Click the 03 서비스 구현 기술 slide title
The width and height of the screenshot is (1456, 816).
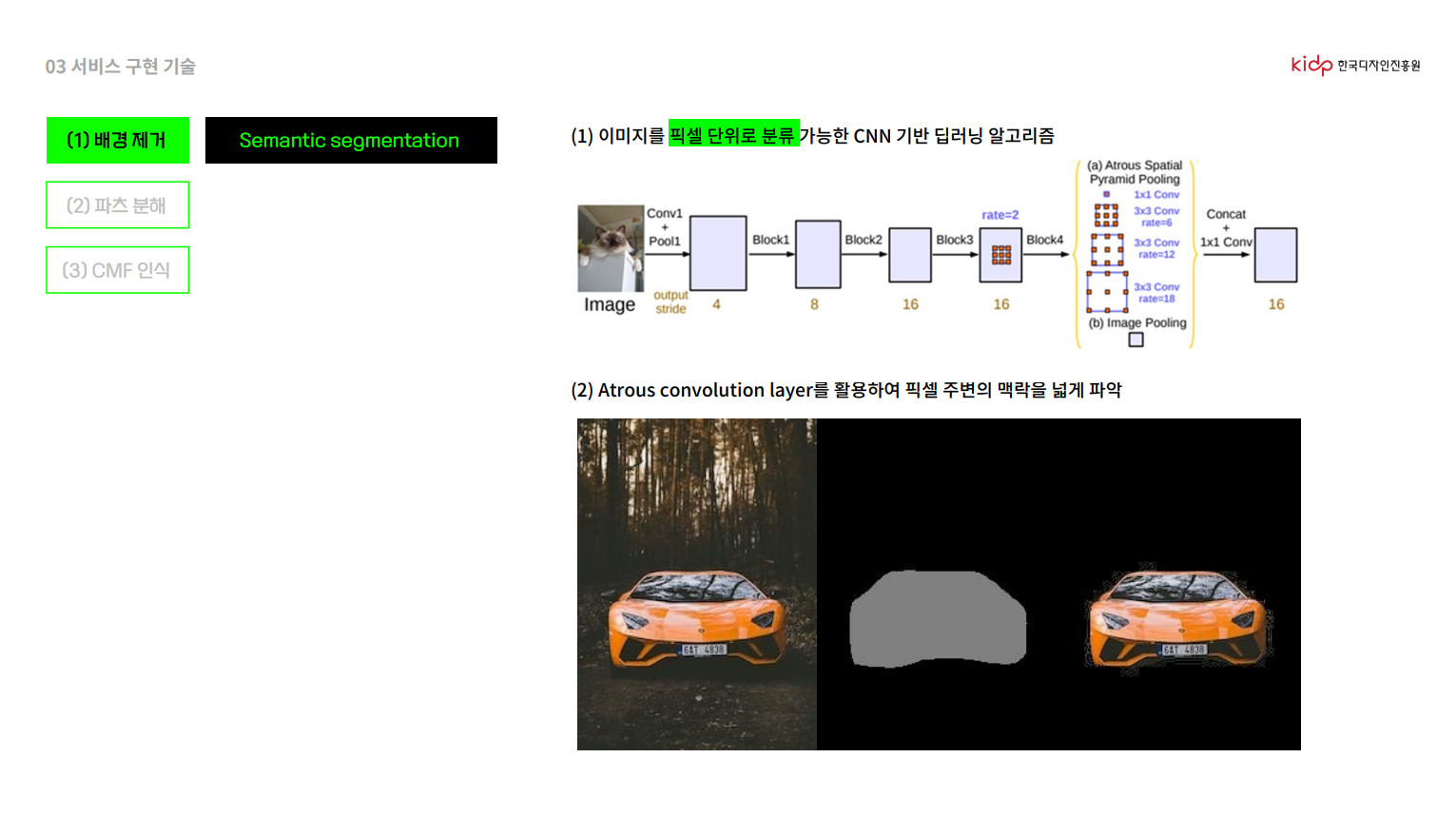tap(121, 67)
